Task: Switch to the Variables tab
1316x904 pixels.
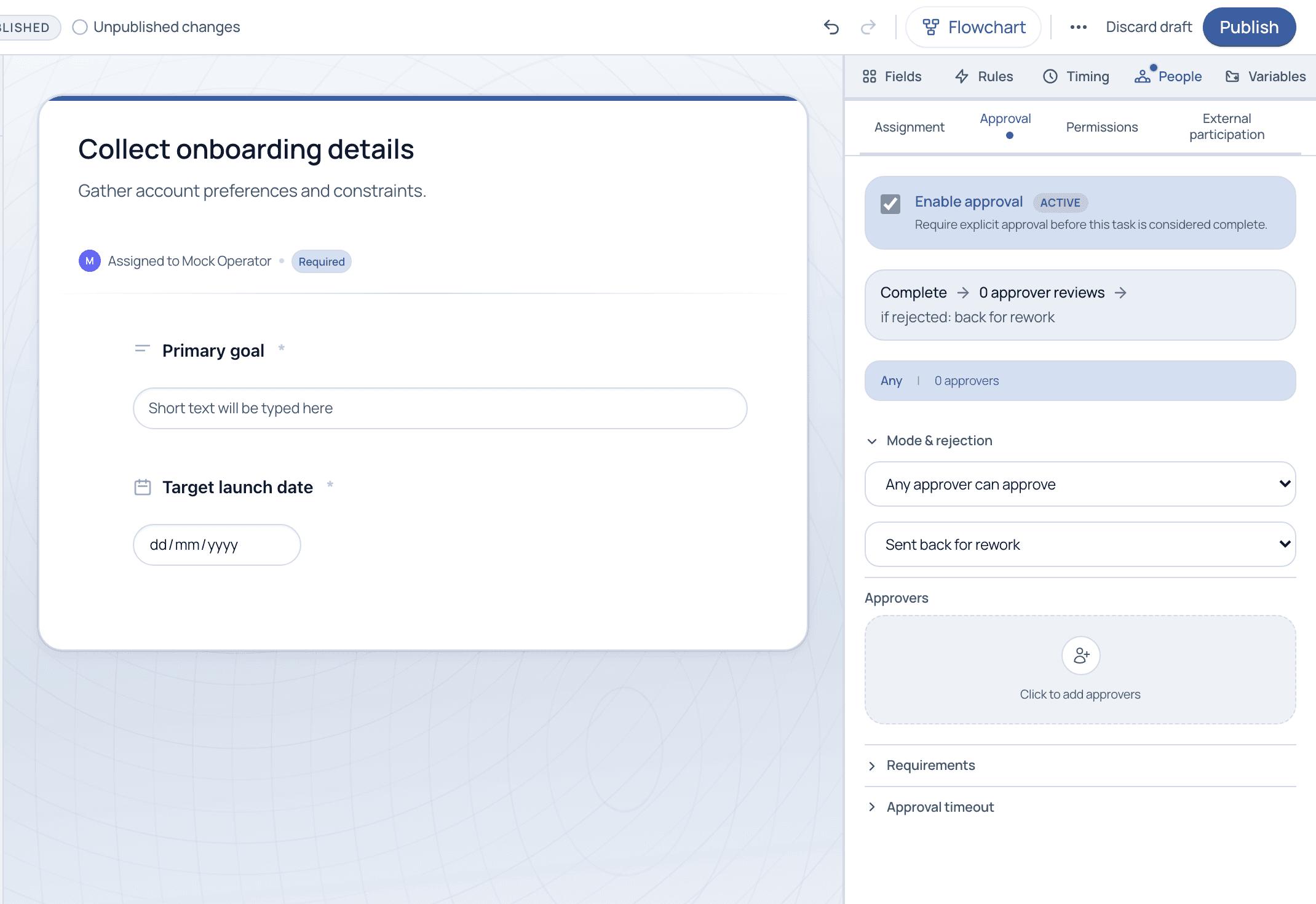Action: coord(1266,76)
